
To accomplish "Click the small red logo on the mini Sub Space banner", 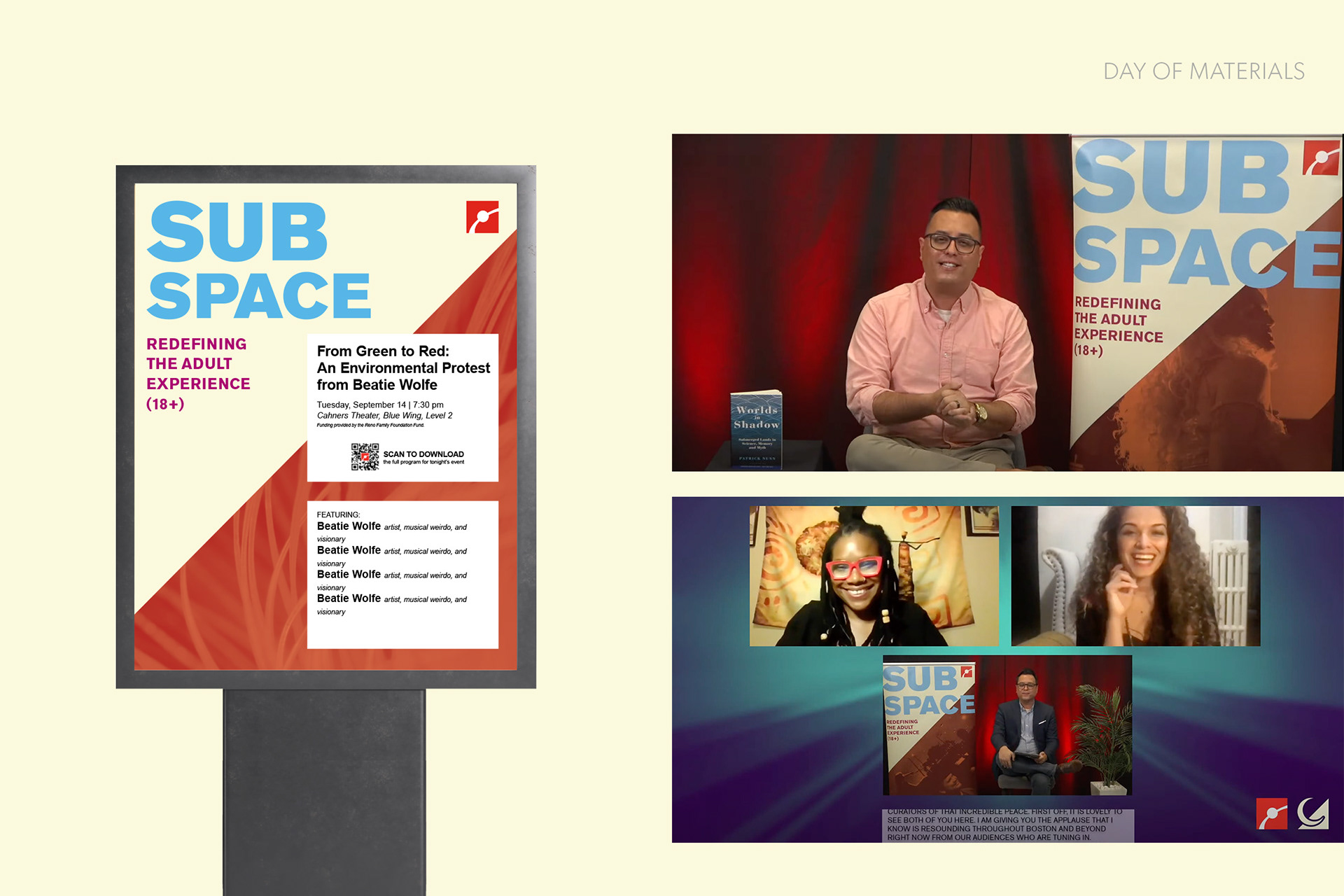I will (x=967, y=672).
